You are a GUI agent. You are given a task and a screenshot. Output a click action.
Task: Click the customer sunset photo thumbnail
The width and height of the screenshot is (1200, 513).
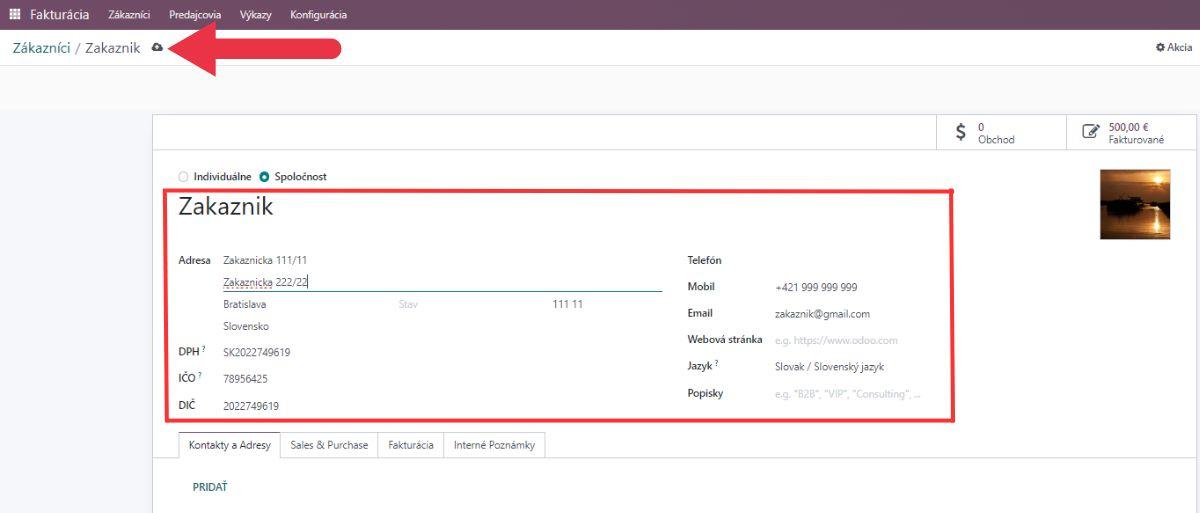pyautogui.click(x=1134, y=204)
